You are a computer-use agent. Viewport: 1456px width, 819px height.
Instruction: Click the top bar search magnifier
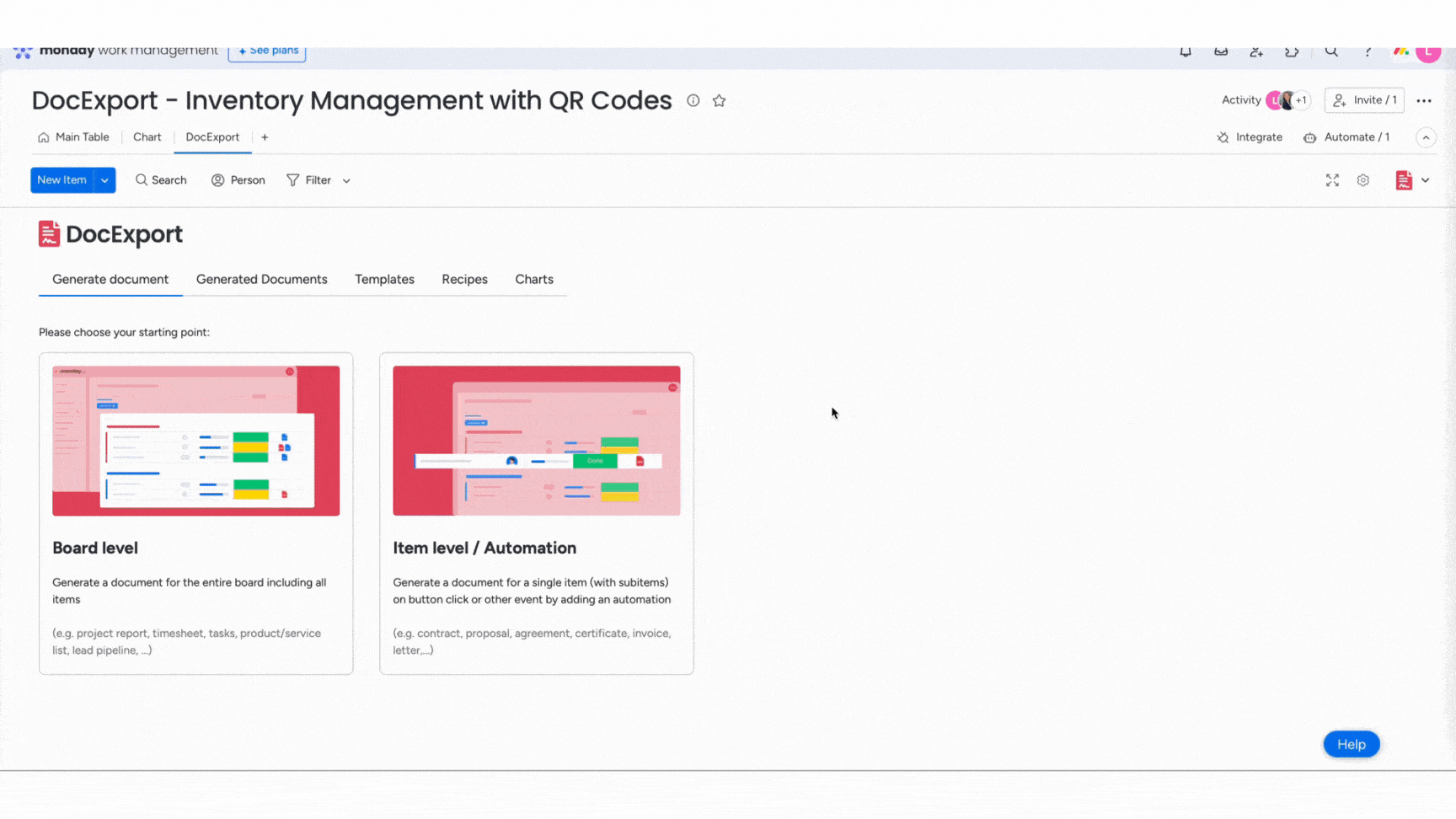[x=1331, y=51]
